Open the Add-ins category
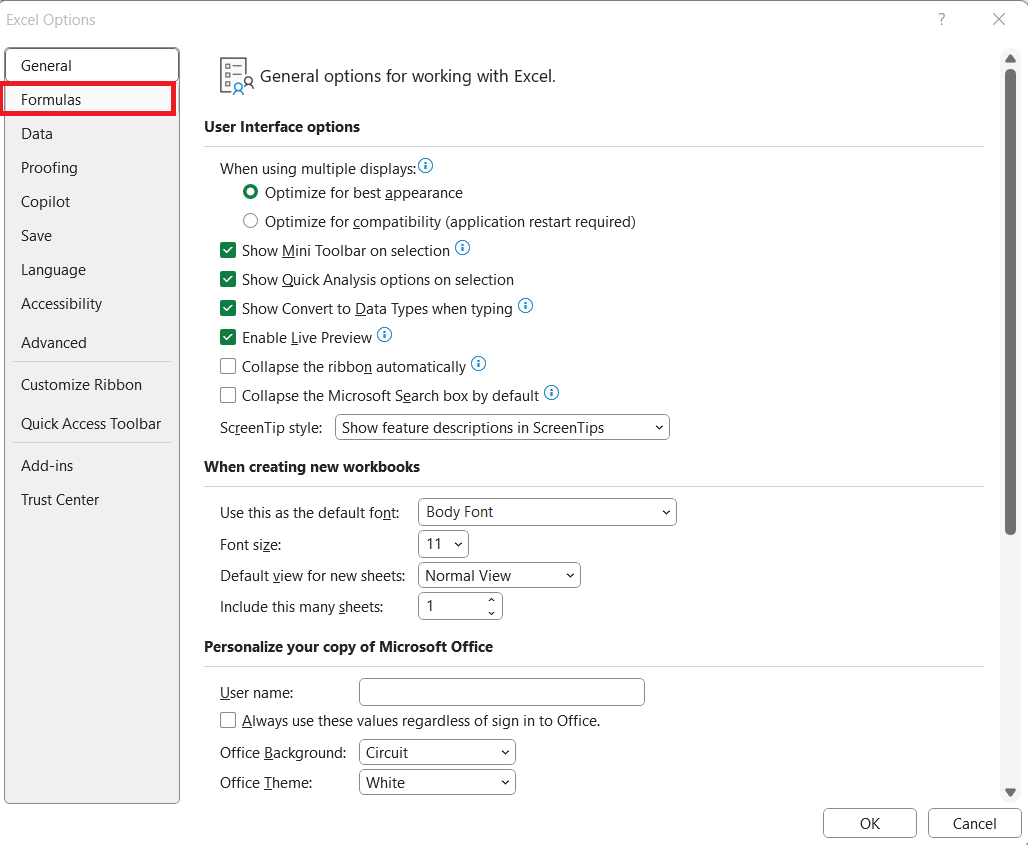This screenshot has width=1028, height=845. (92, 466)
